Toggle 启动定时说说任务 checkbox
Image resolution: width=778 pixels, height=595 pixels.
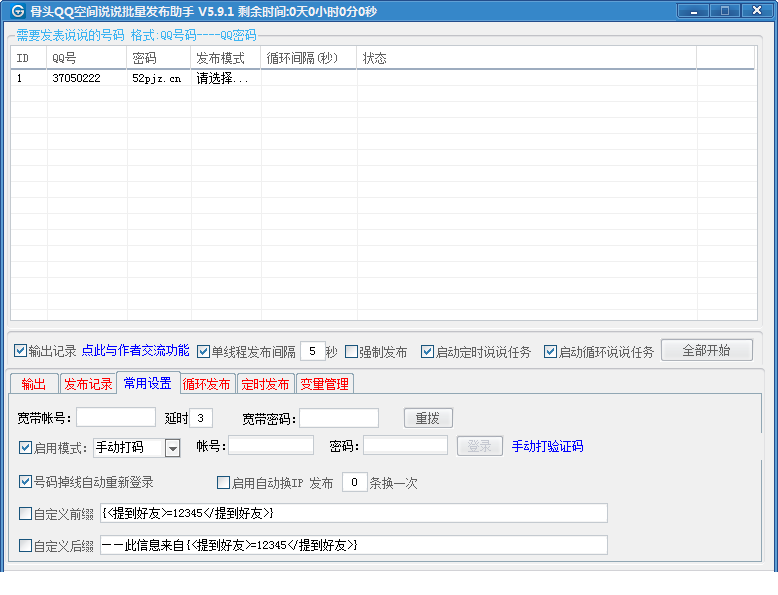(x=427, y=351)
